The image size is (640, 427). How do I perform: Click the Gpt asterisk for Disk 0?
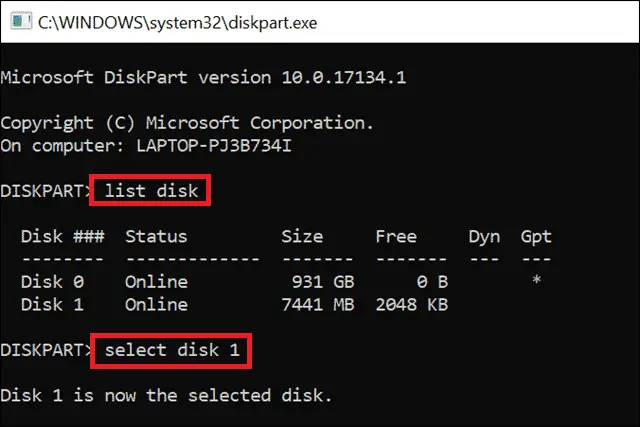tap(536, 280)
